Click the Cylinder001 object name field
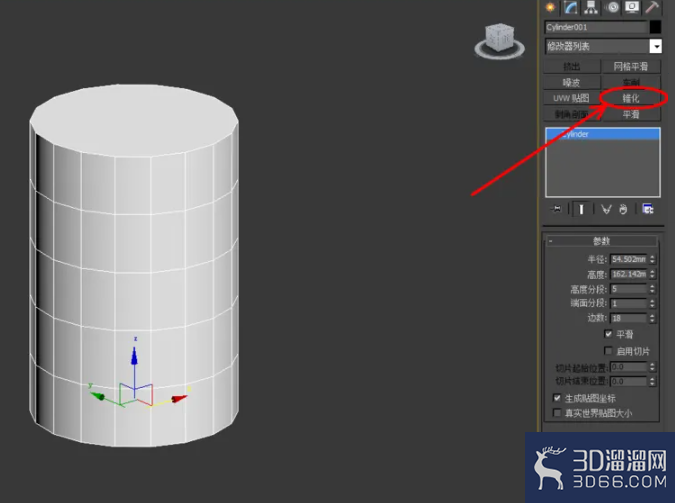Viewport: 675px width, 503px height. tap(596, 27)
